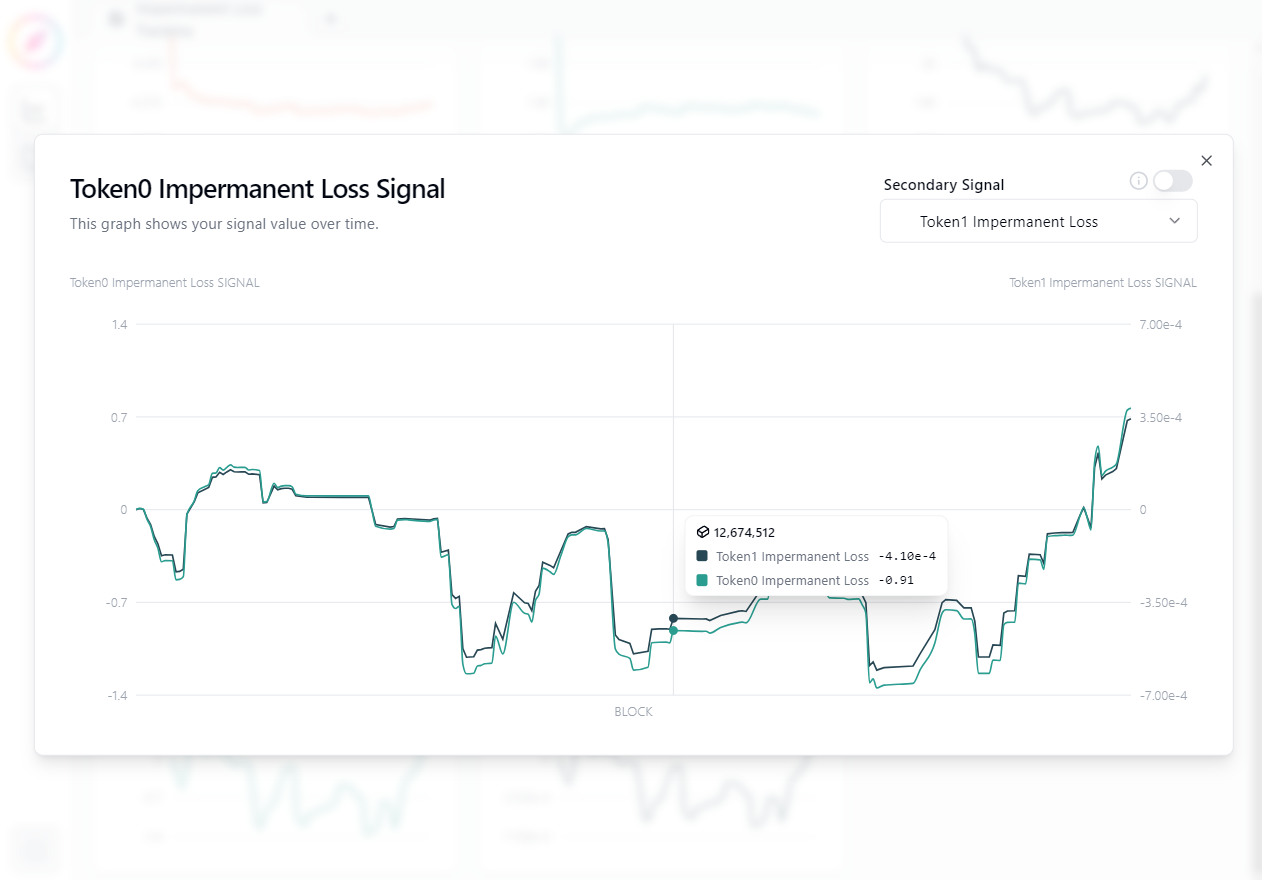Screen dimensions: 1262x880
Task: Click the -0.91 value in the tooltip
Action: 896,580
